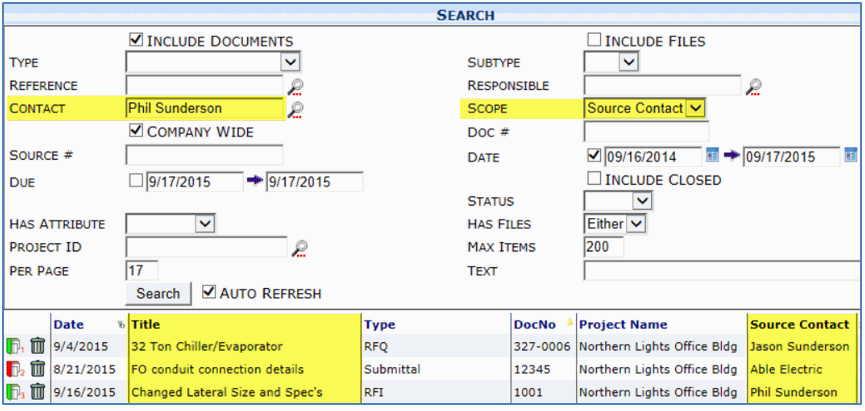Open the Subtype dropdown
The image size is (865, 411).
point(611,62)
